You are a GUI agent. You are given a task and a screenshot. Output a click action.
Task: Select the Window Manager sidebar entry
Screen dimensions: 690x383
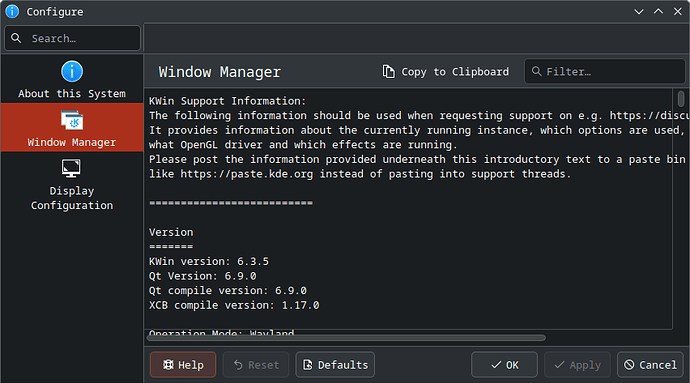tap(72, 128)
